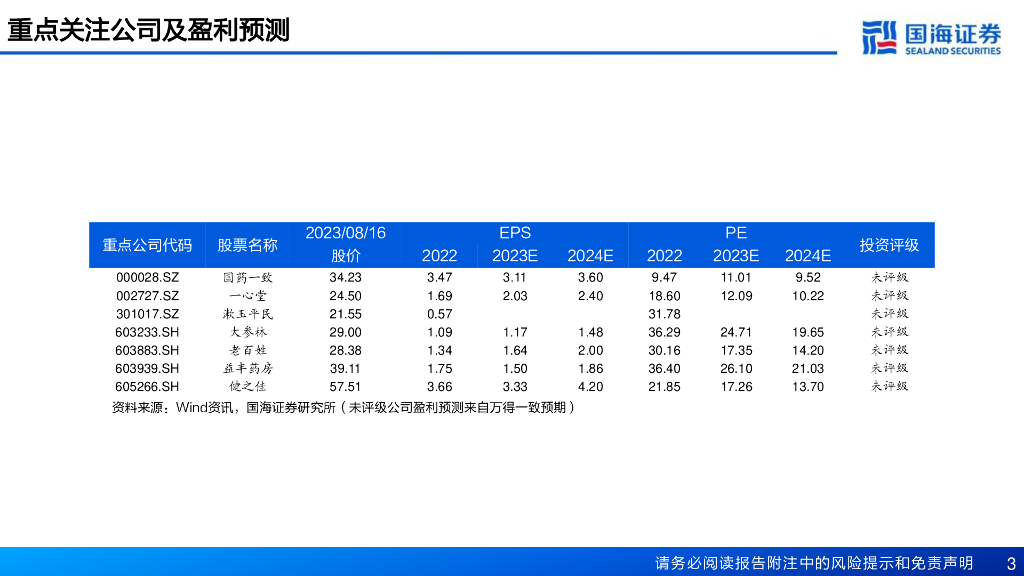Select stock code 002727.SZ
The height and width of the screenshot is (576, 1024).
coord(147,296)
